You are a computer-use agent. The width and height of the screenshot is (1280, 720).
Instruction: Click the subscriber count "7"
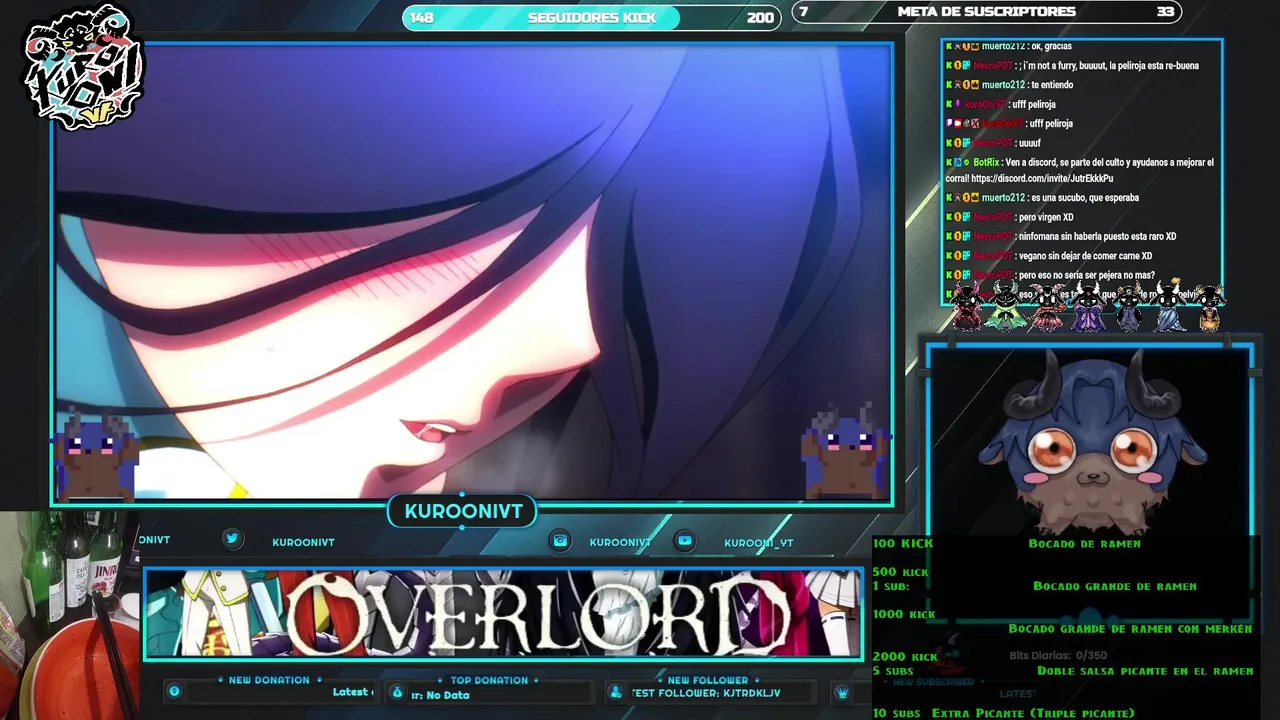[x=804, y=12]
